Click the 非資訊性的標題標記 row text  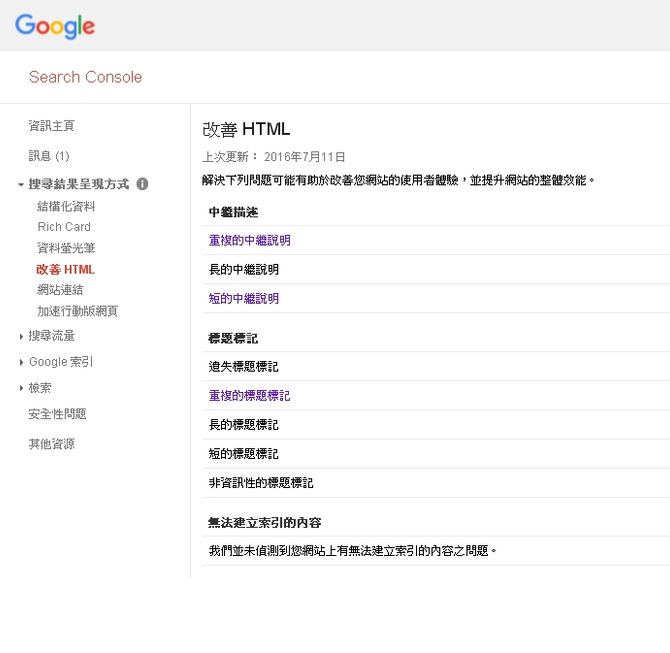coord(261,483)
